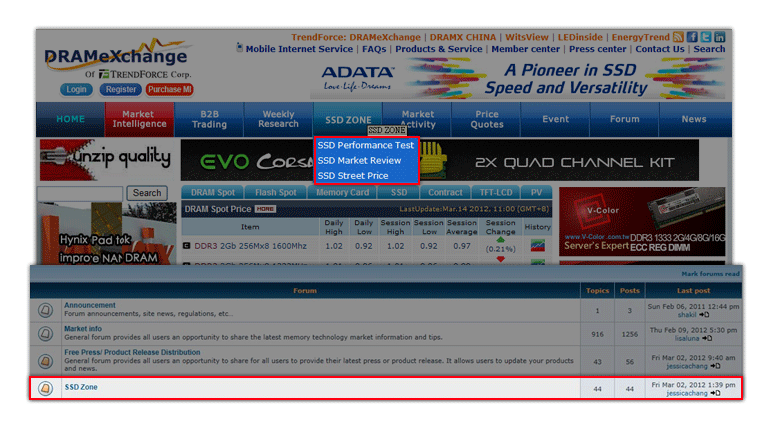Click the Announcement forum status icon
The width and height of the screenshot is (780, 425).
point(45,310)
